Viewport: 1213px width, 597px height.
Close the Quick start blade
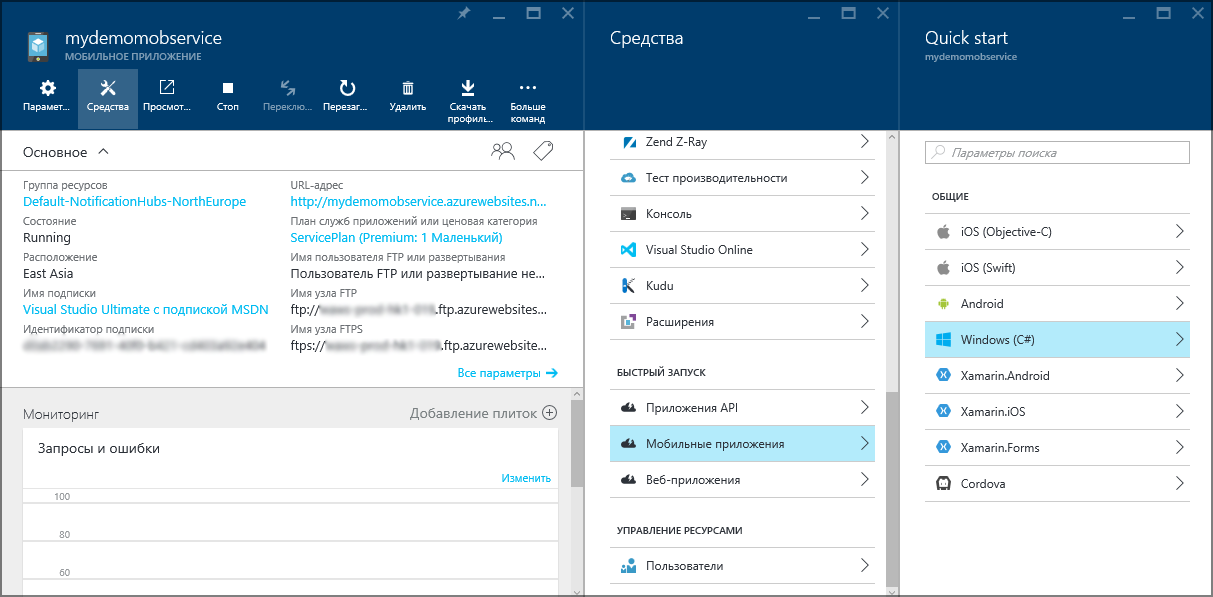[1196, 13]
